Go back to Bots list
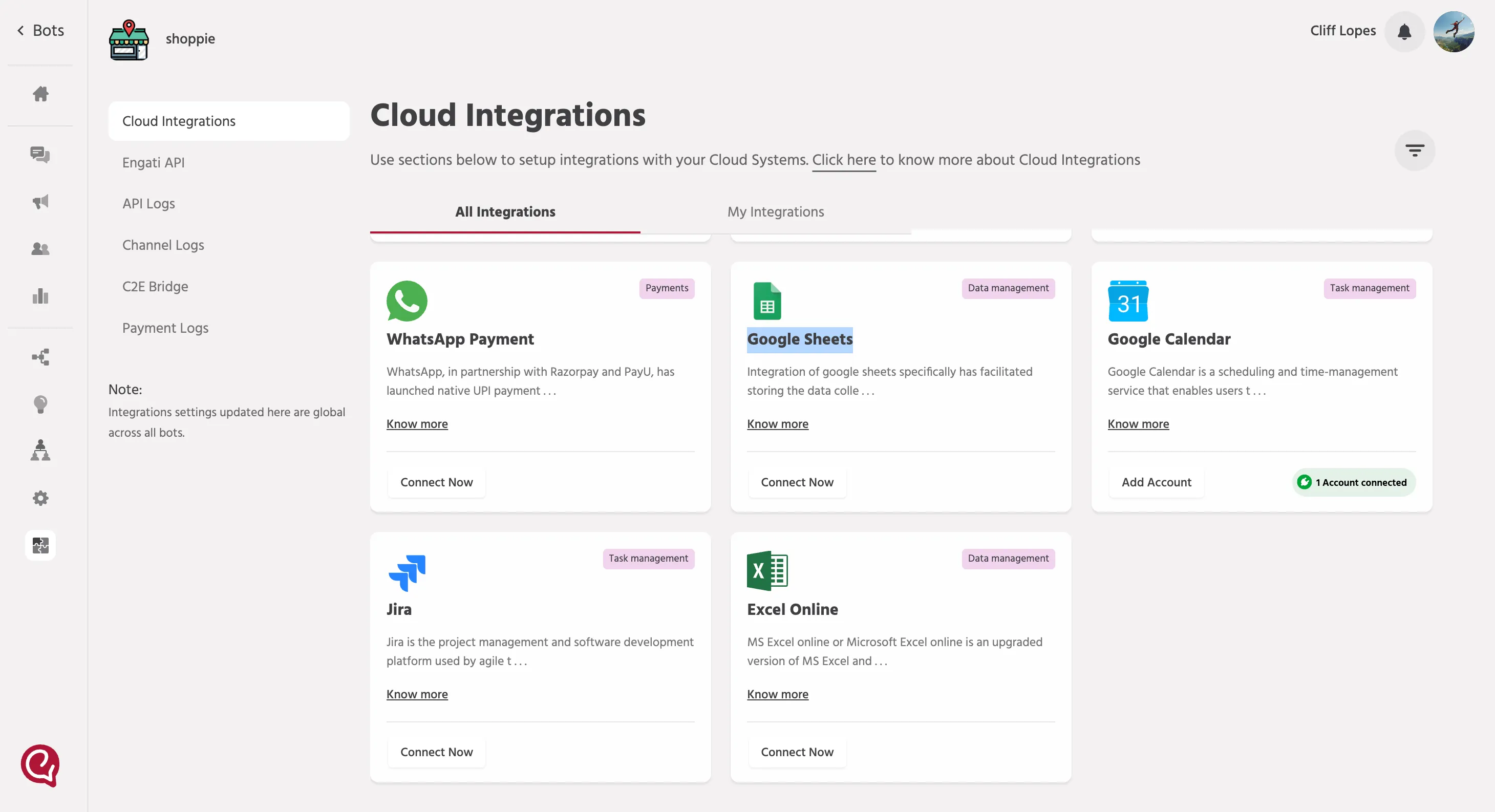1495x812 pixels. [40, 30]
